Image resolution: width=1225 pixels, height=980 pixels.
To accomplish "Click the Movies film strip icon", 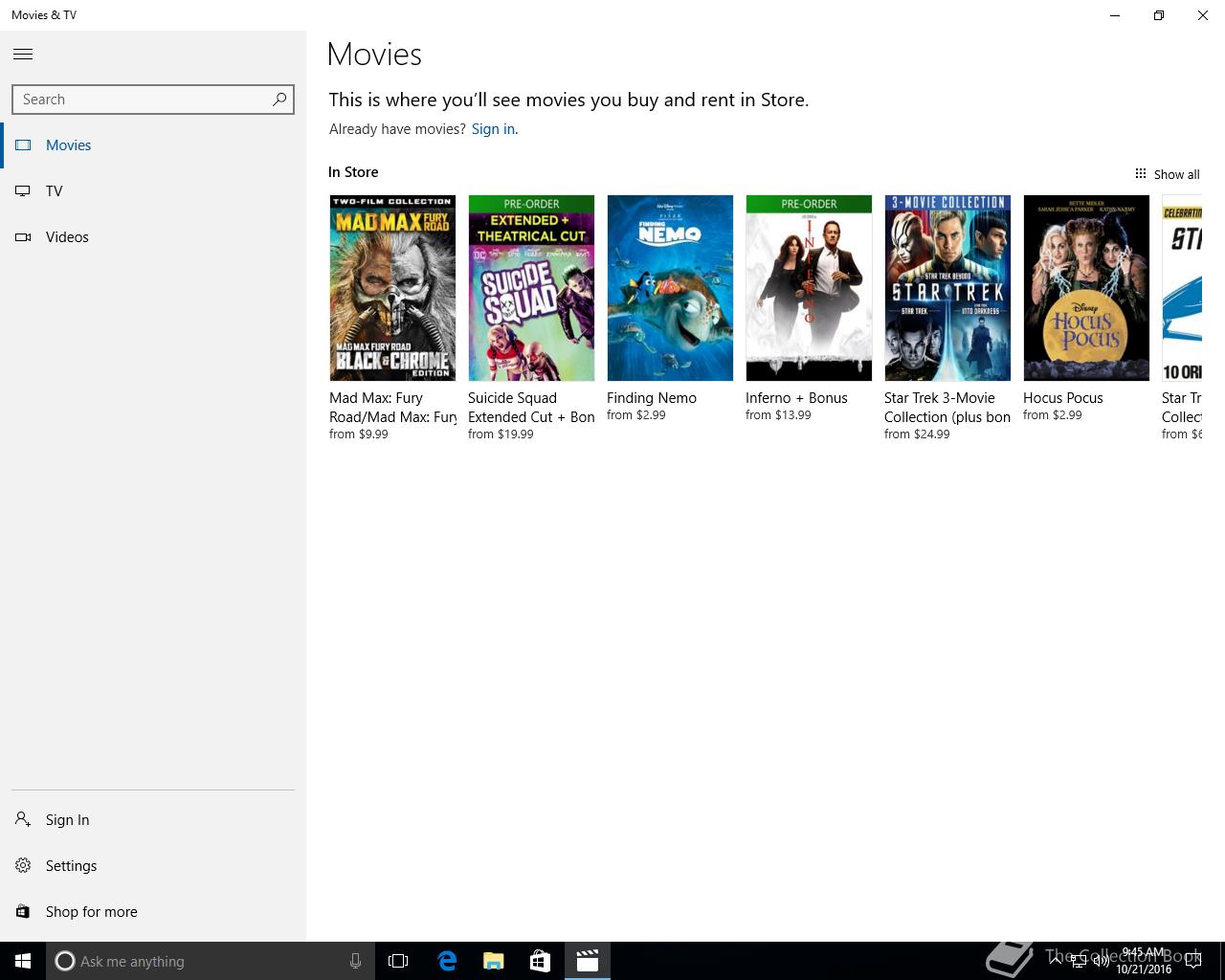I will pos(23,145).
